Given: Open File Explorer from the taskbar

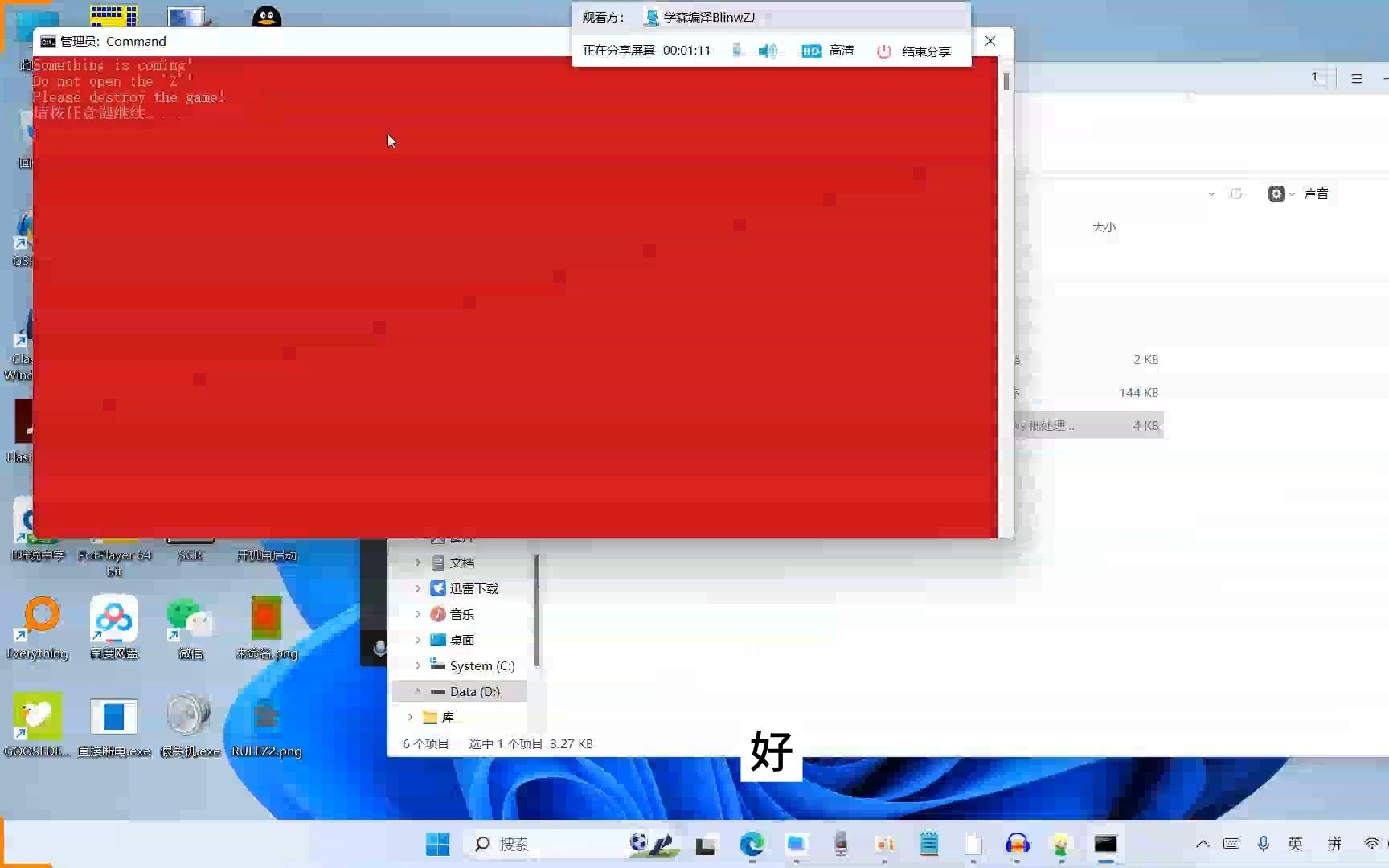Looking at the screenshot, I should 797,844.
